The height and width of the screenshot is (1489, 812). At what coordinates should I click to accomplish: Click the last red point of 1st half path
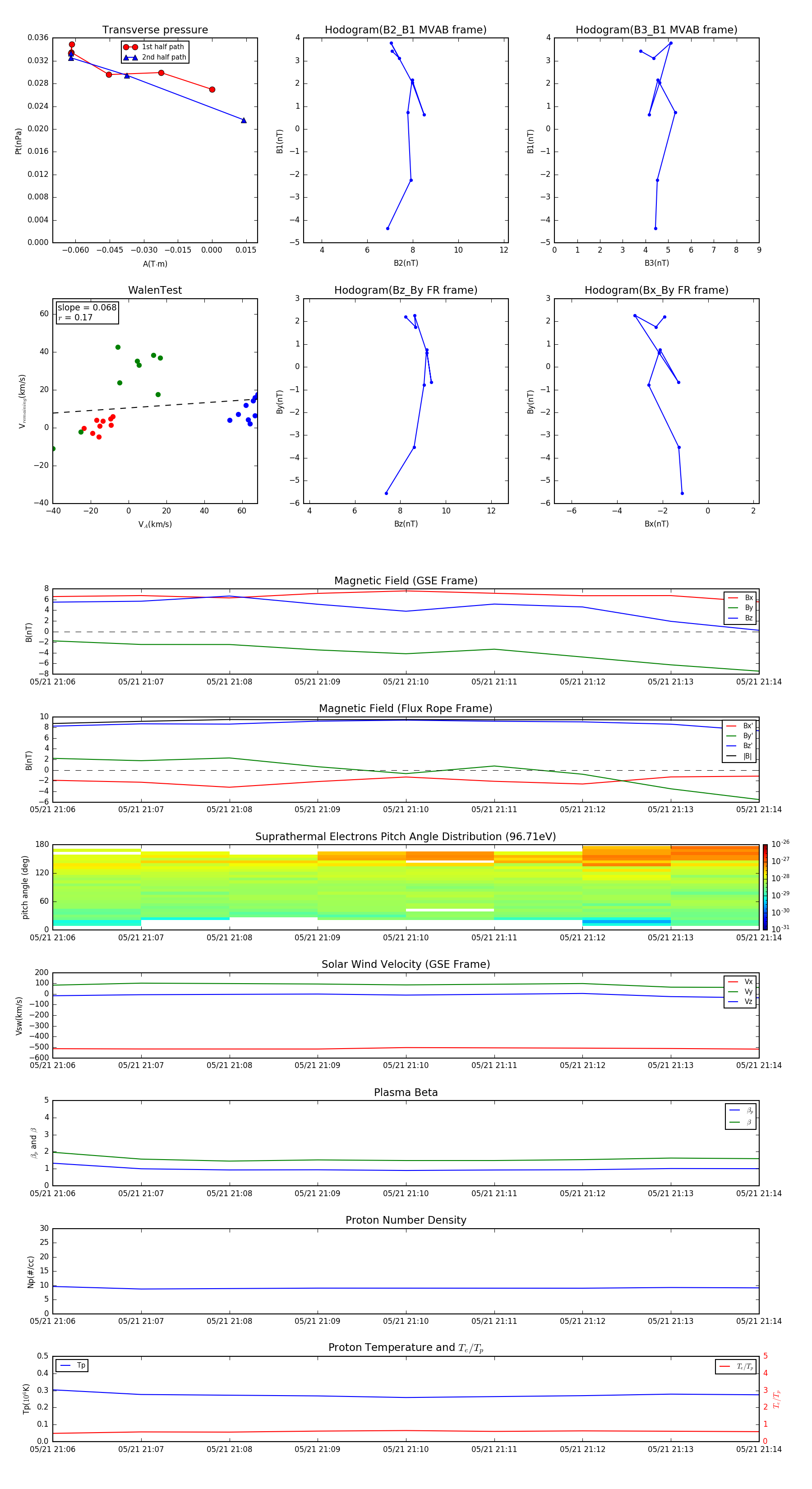click(x=212, y=90)
